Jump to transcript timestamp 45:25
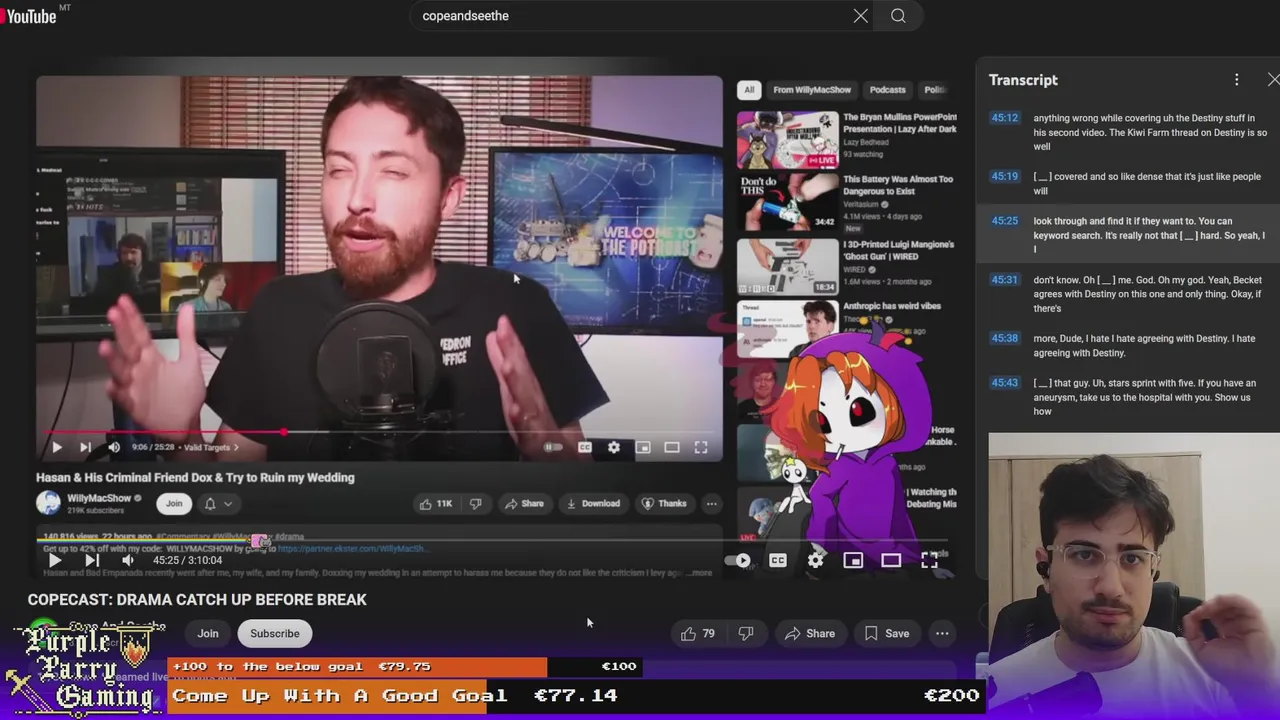Screen dimensions: 1280x720 pyautogui.click(x=1004, y=221)
